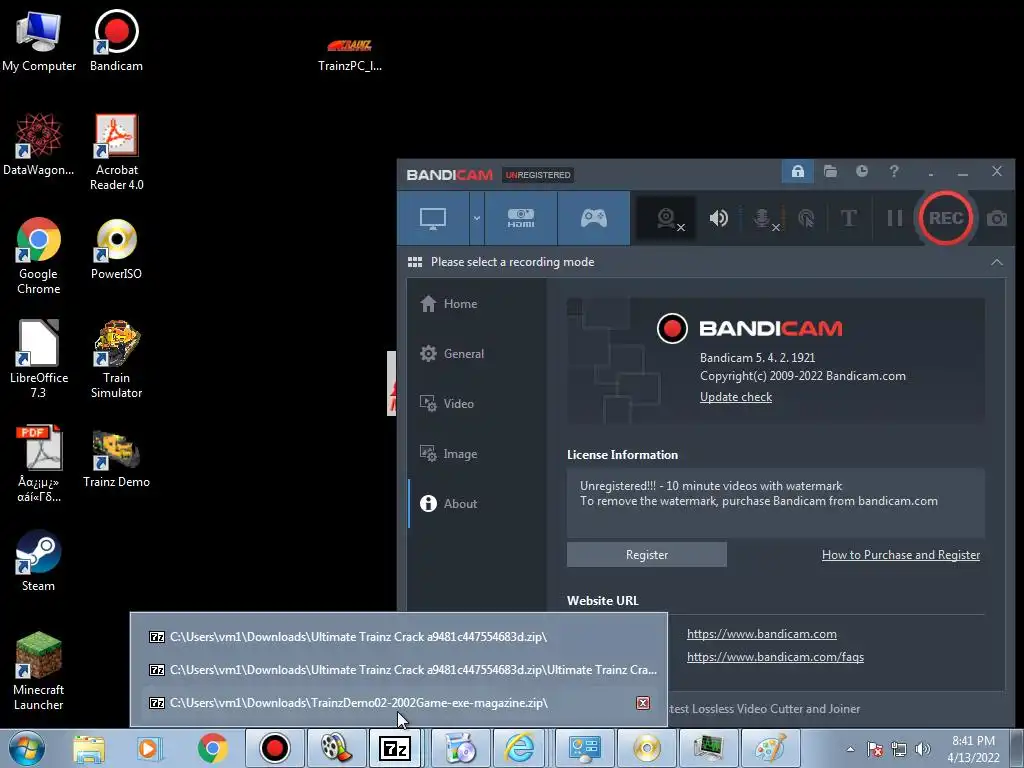1024x768 pixels.
Task: Open the screen mode dropdown arrow
Action: 477,218
